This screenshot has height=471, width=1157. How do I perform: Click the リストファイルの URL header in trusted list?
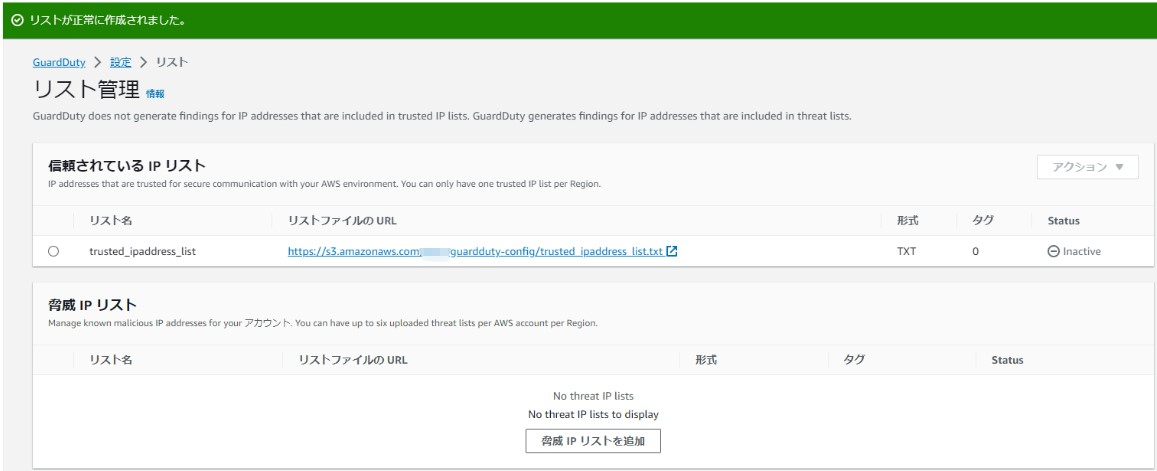(x=343, y=221)
